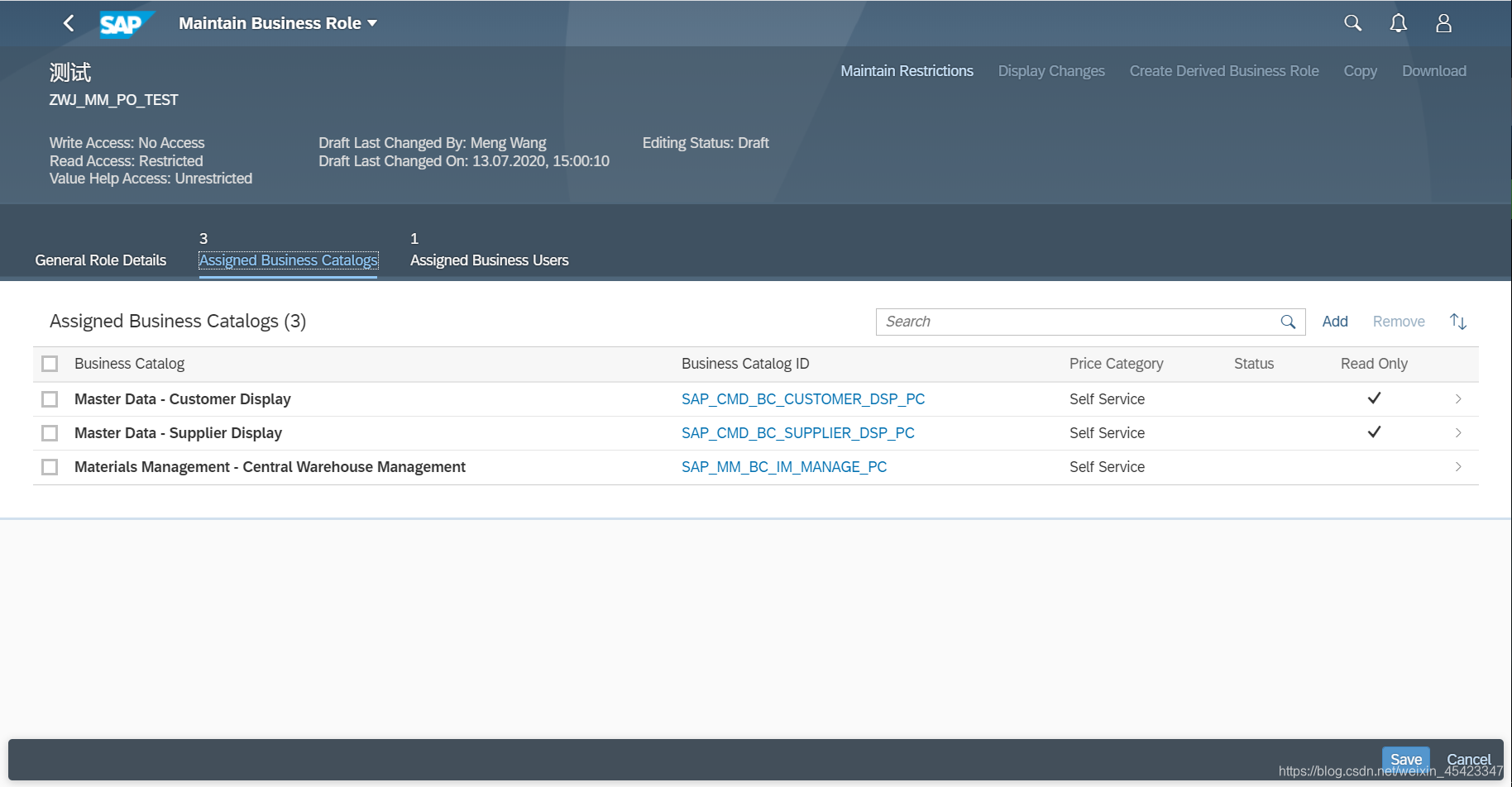Select 'Materials Management - Central Warehouse Management' text
The width and height of the screenshot is (1512, 787).
[x=270, y=467]
